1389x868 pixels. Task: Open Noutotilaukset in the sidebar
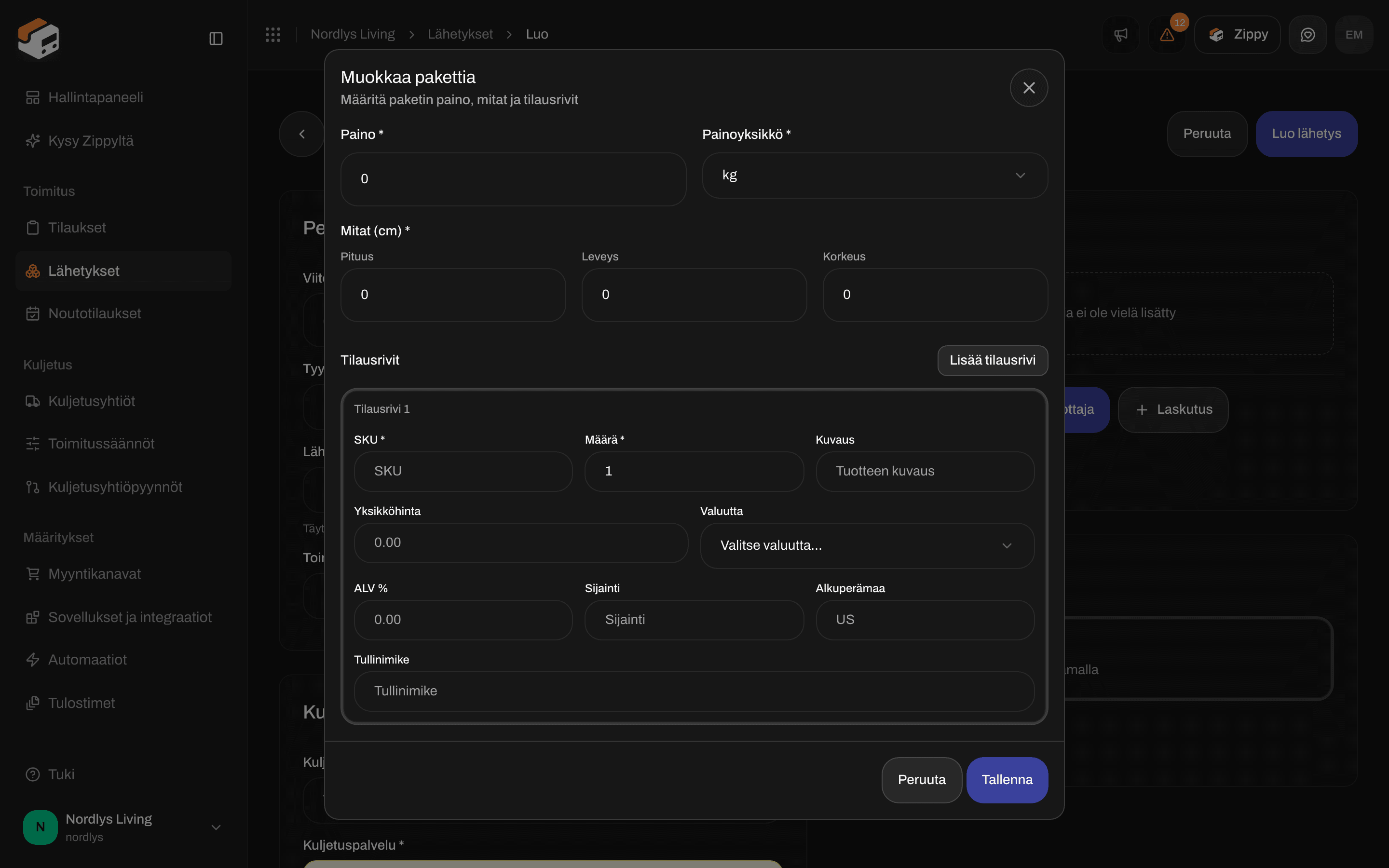(x=123, y=313)
